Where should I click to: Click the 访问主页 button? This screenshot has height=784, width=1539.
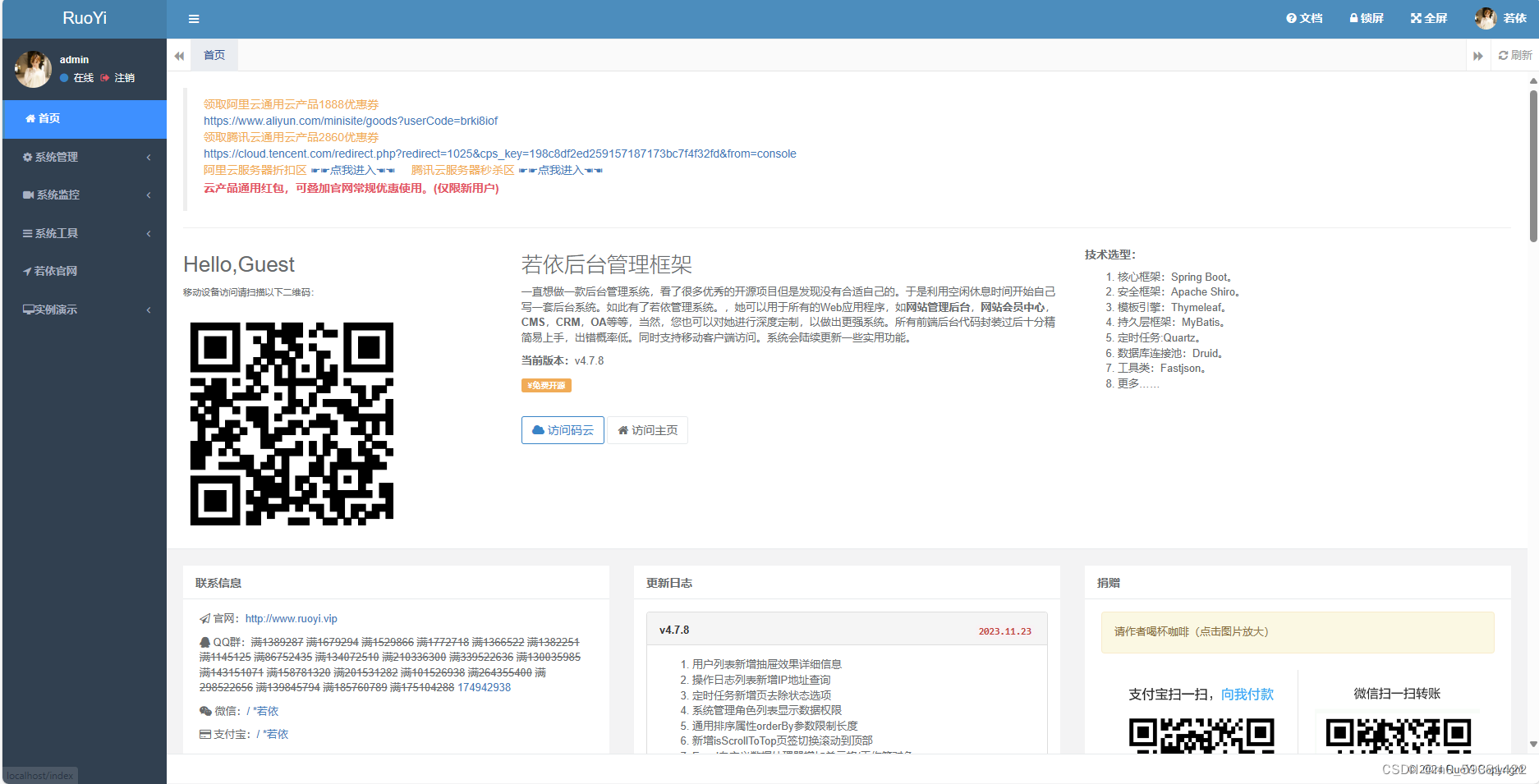(x=647, y=429)
